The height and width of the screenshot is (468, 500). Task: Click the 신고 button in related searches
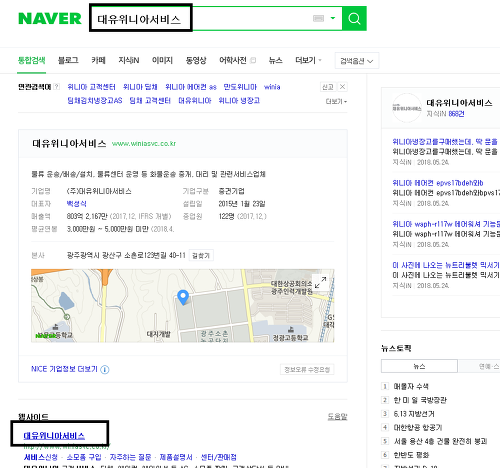click(328, 87)
